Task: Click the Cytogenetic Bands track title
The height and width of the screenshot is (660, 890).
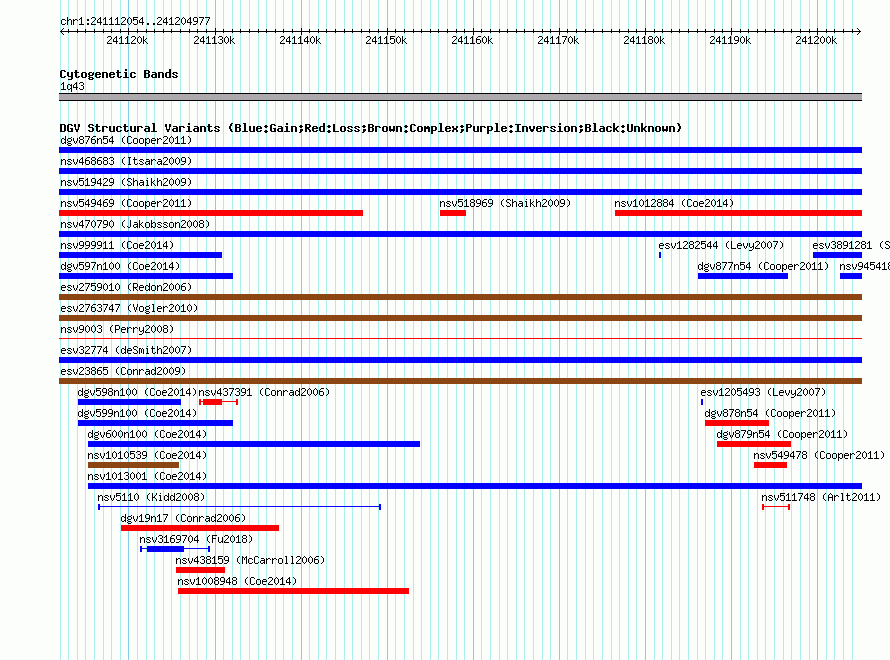Action: tap(119, 74)
